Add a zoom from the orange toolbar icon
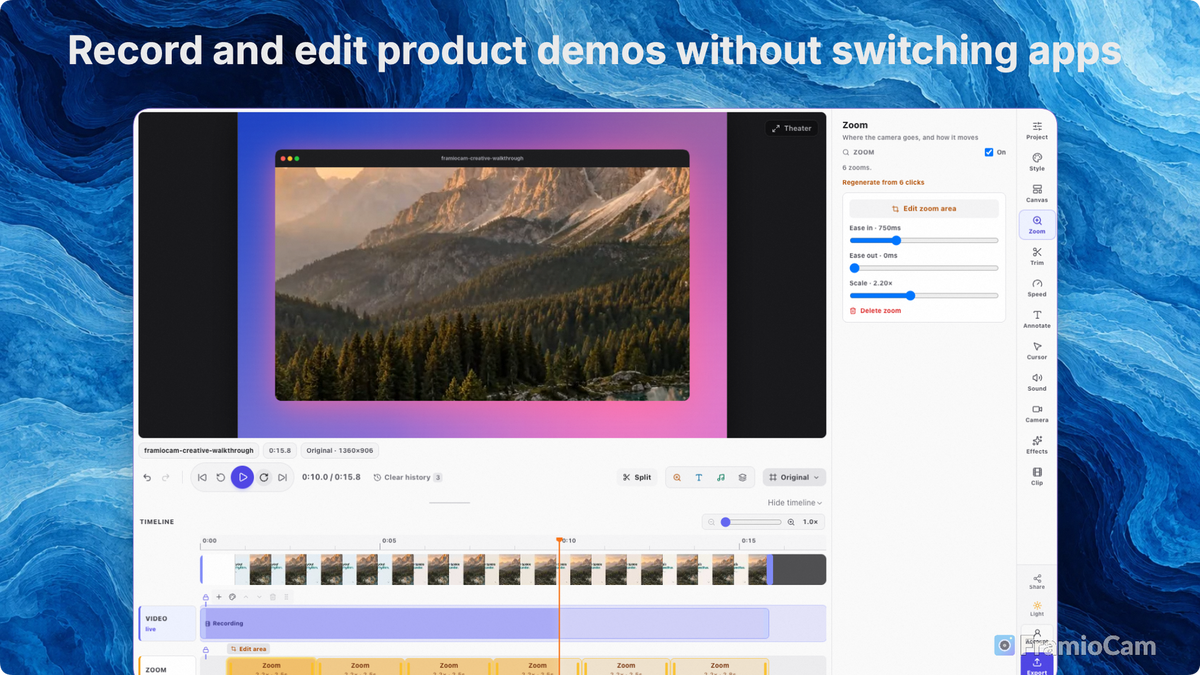Image resolution: width=1200 pixels, height=675 pixels. click(677, 477)
